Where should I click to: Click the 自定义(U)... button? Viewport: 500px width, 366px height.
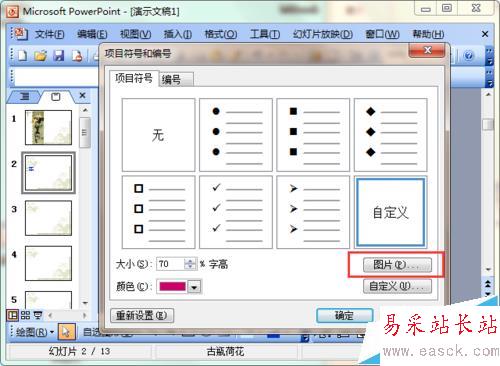click(x=397, y=286)
